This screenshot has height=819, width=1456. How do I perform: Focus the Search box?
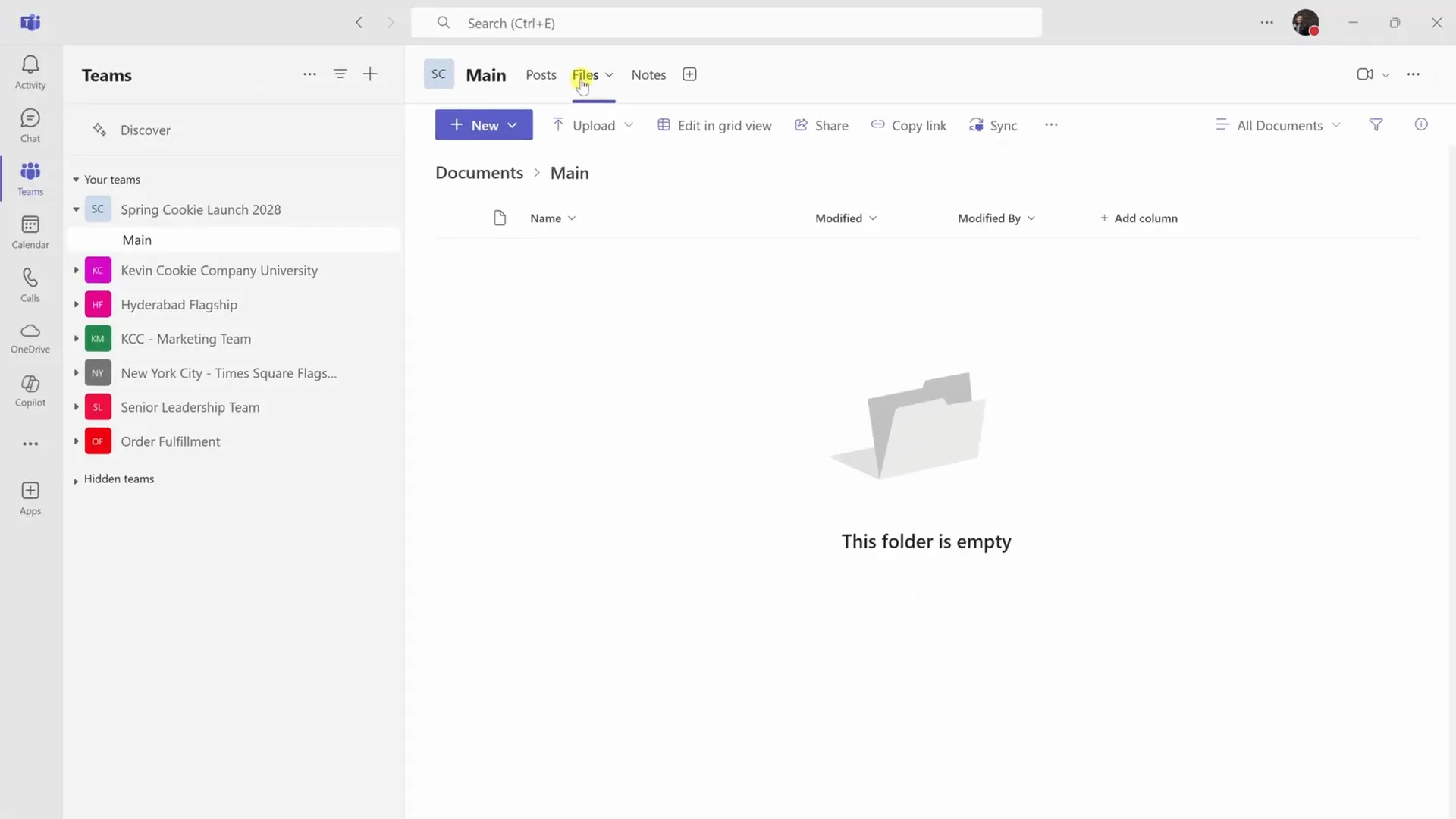[726, 23]
